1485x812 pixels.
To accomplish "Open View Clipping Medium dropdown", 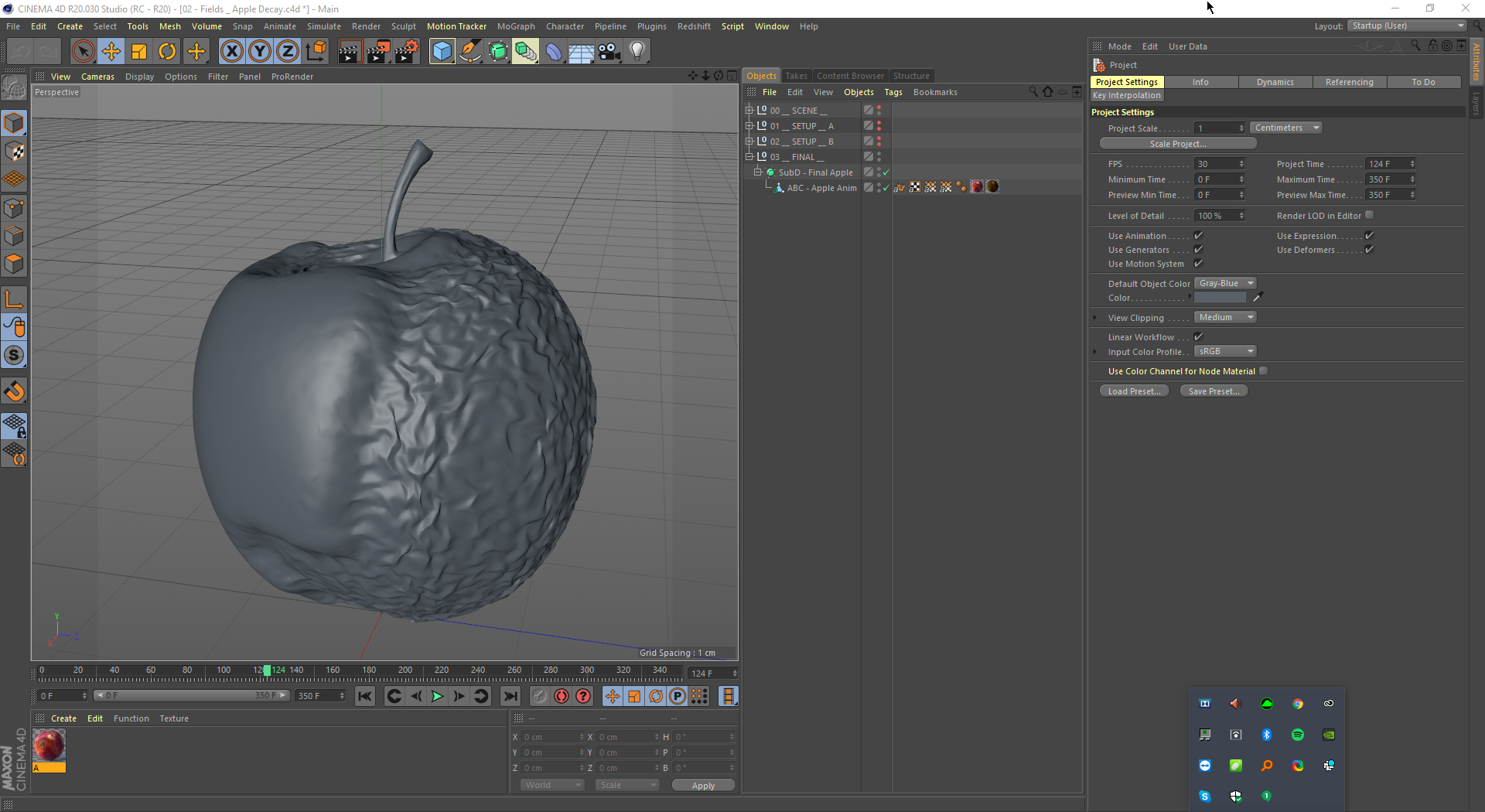I will 1225,318.
